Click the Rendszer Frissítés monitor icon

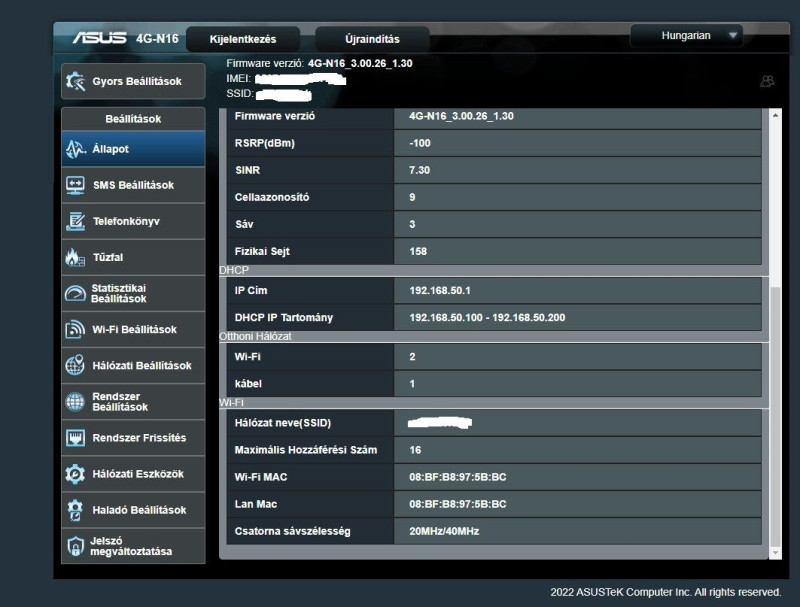point(76,438)
